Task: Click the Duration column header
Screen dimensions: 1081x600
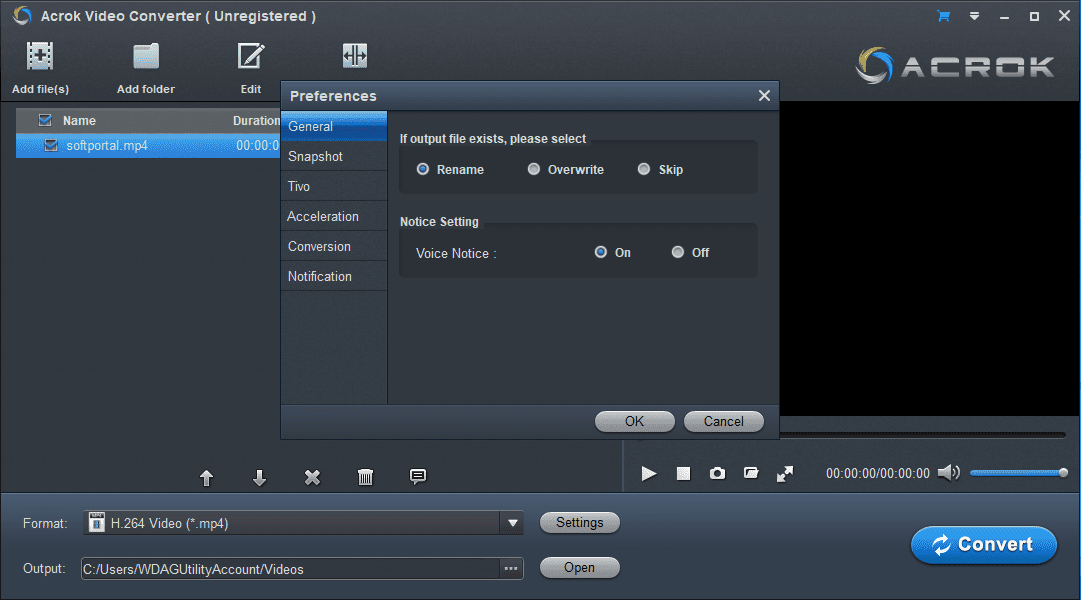Action: (x=256, y=121)
